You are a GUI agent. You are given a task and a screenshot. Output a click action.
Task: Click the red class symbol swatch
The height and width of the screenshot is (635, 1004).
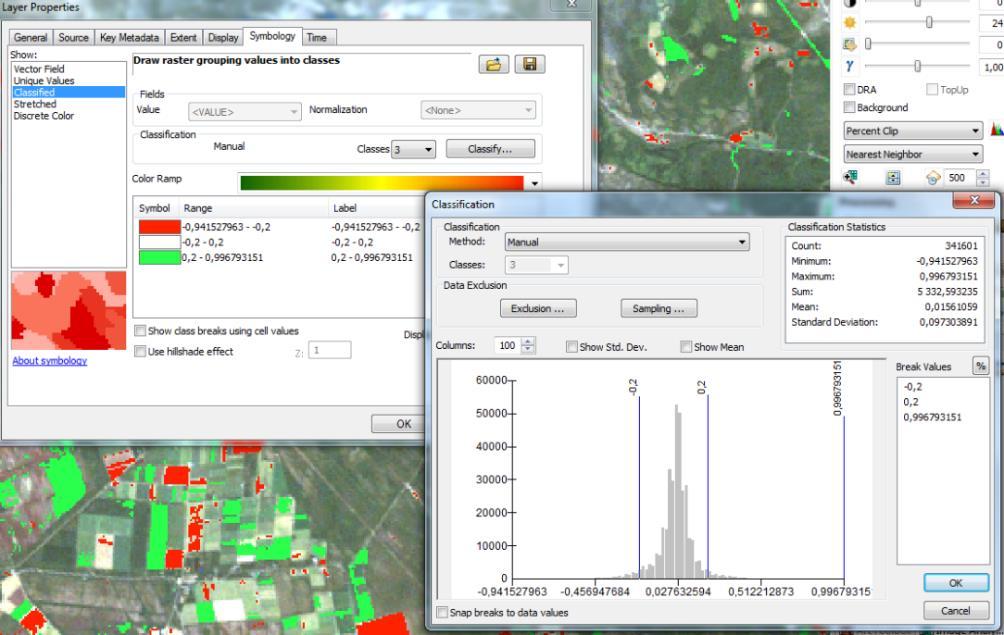pyautogui.click(x=159, y=227)
